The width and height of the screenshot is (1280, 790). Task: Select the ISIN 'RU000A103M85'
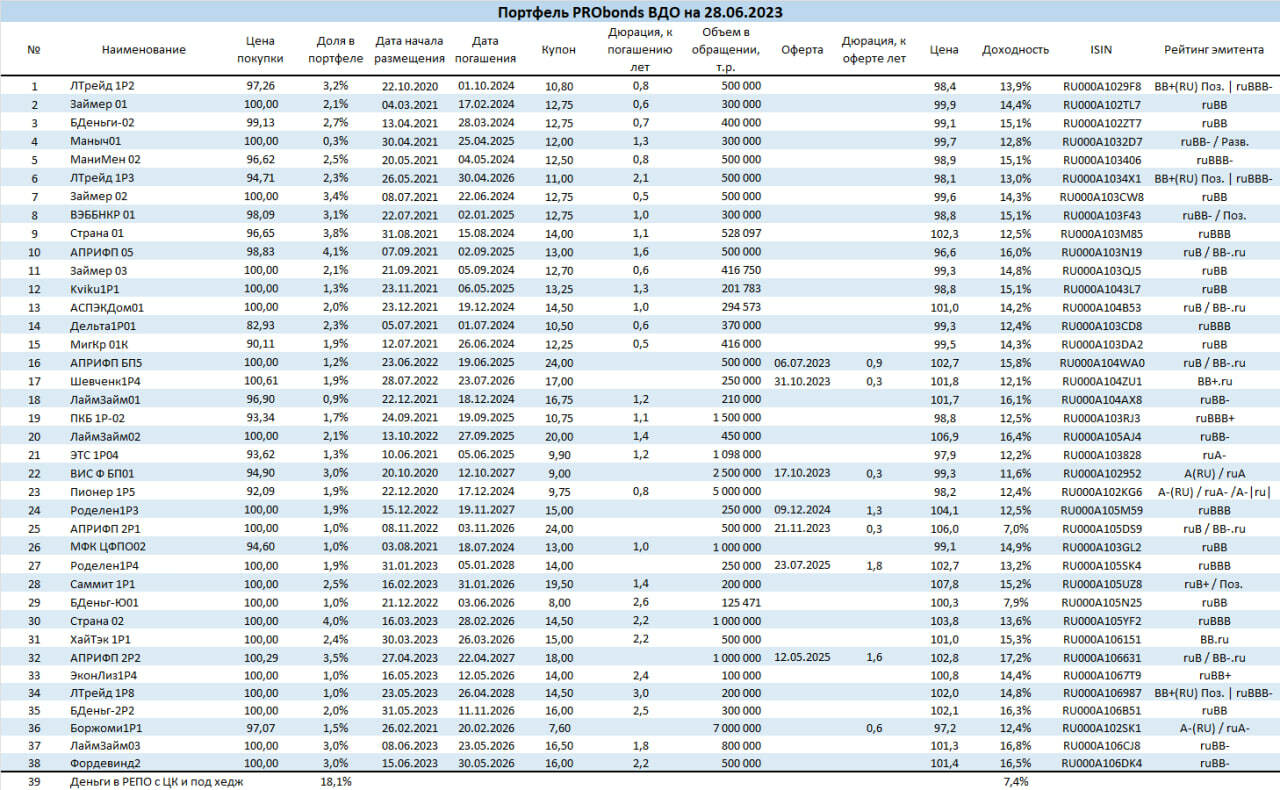pyautogui.click(x=1101, y=233)
